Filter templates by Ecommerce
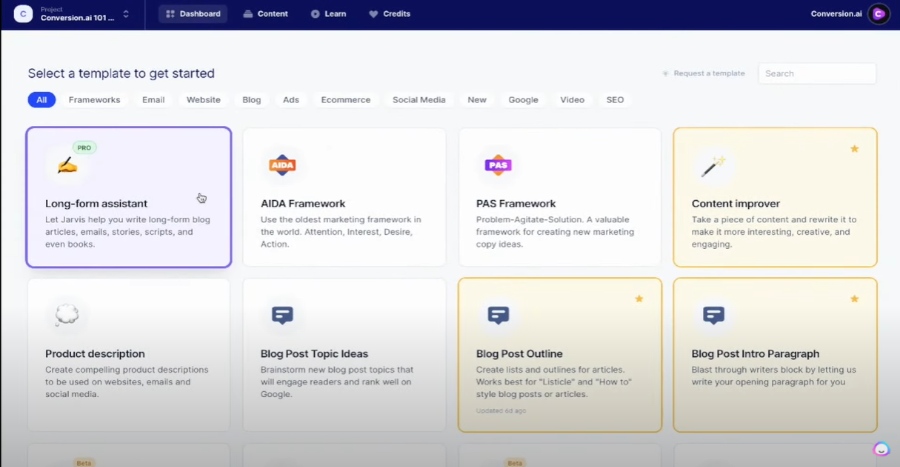 346,100
